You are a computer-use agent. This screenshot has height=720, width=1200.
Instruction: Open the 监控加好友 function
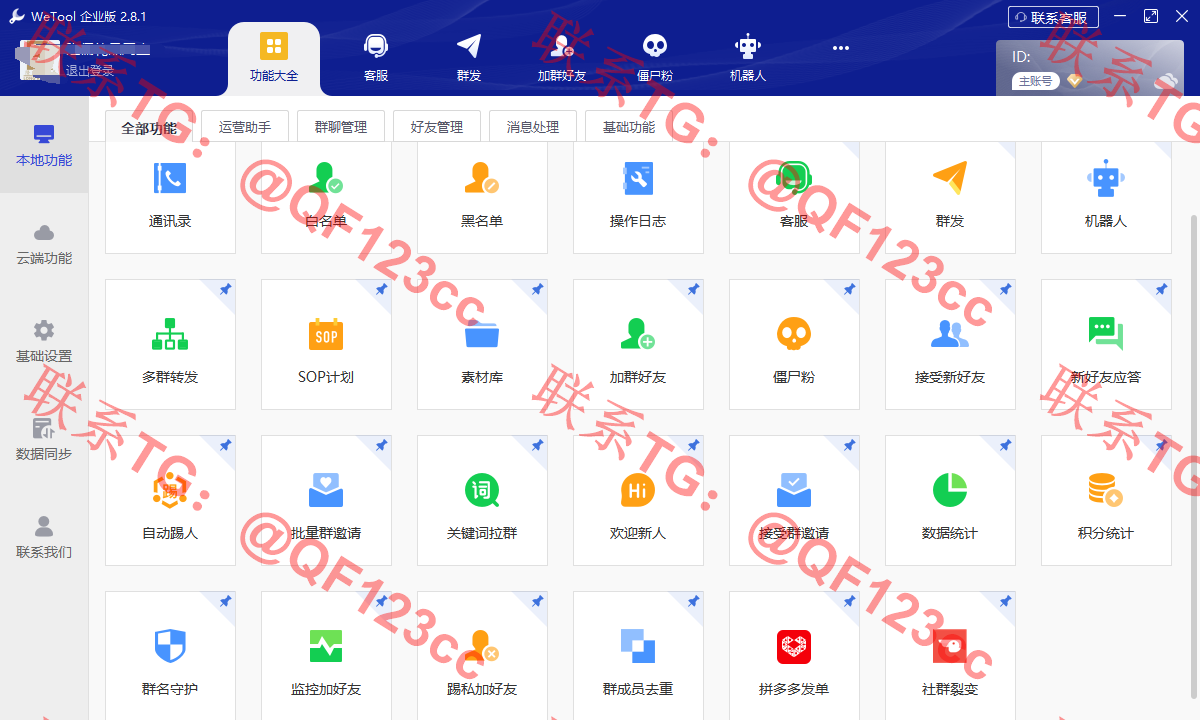326,655
